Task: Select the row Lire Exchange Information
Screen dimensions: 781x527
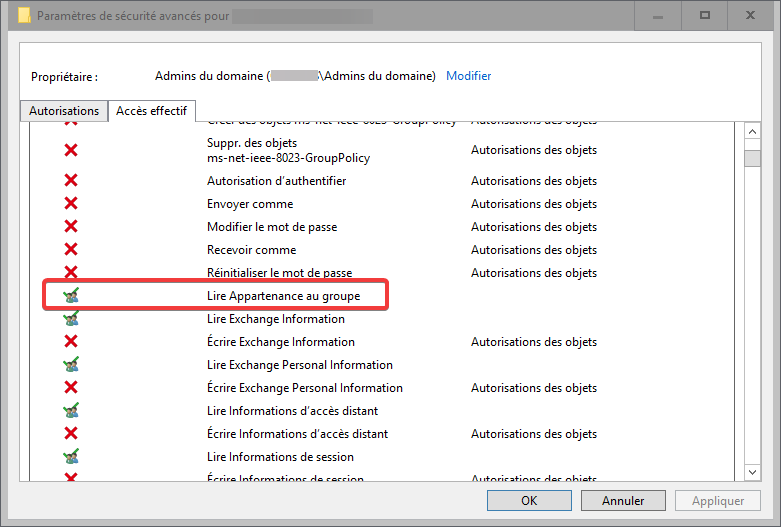Action: click(x=382, y=318)
